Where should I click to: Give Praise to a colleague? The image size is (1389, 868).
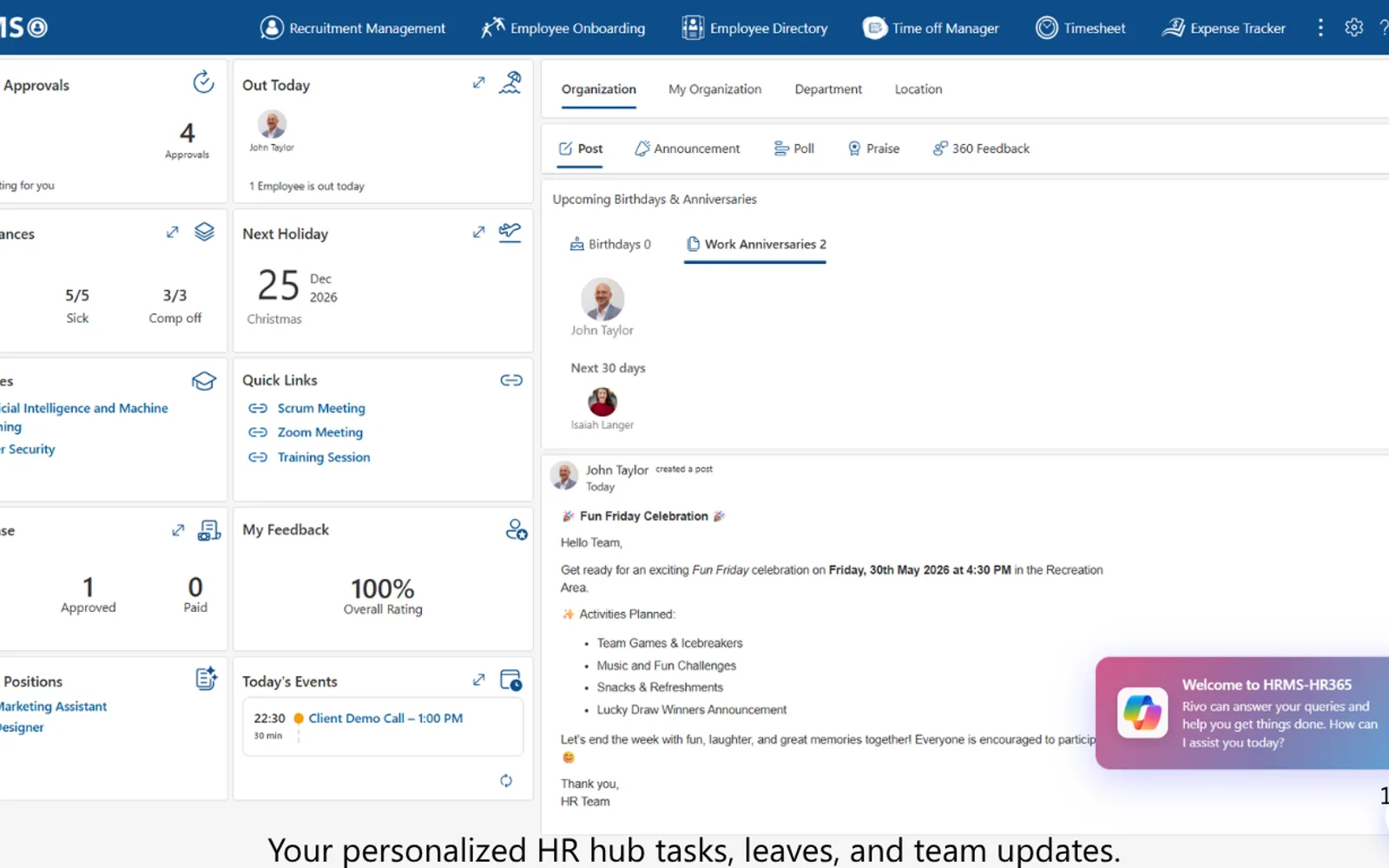(873, 148)
